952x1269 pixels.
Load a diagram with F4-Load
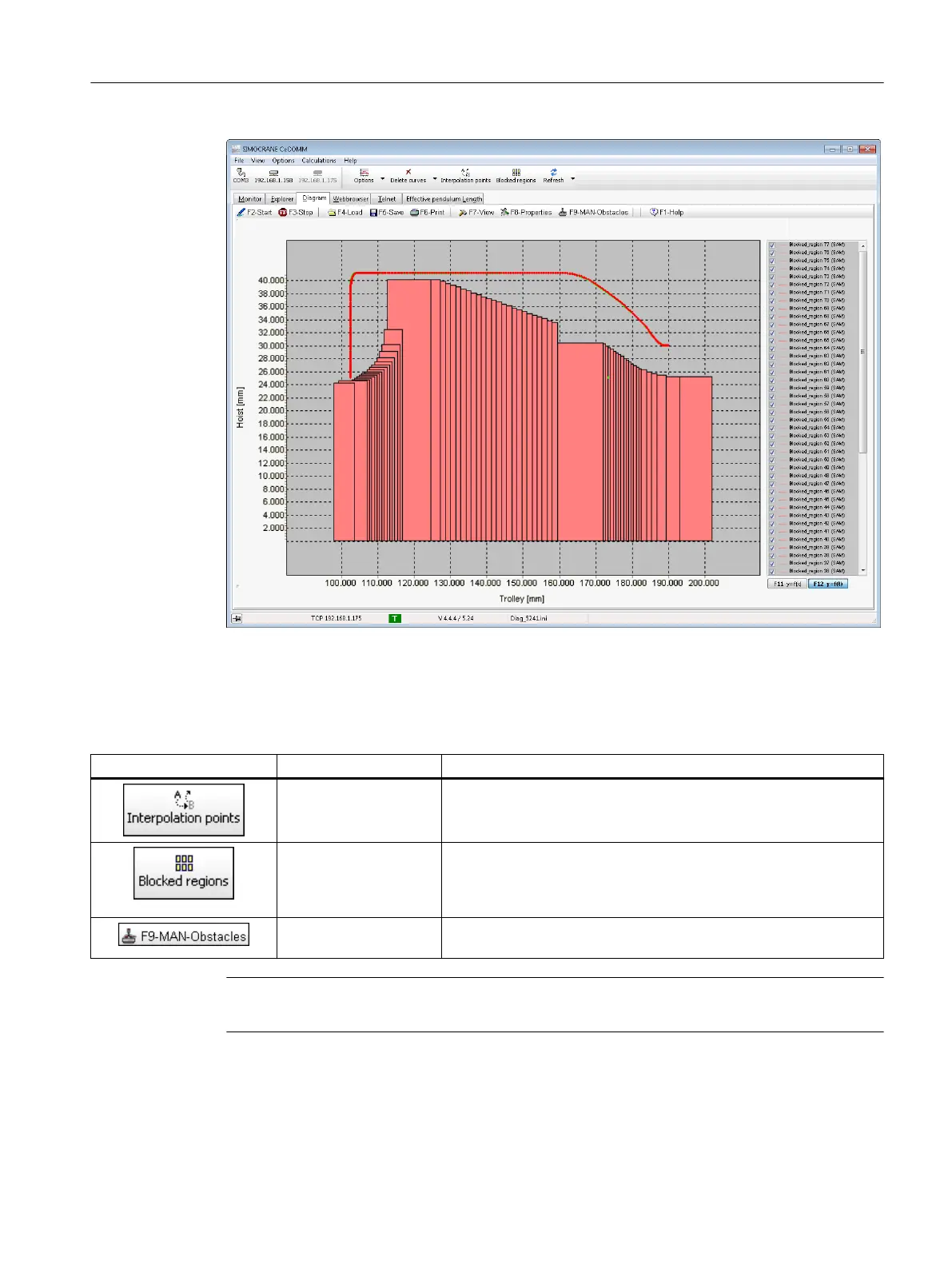pos(345,213)
